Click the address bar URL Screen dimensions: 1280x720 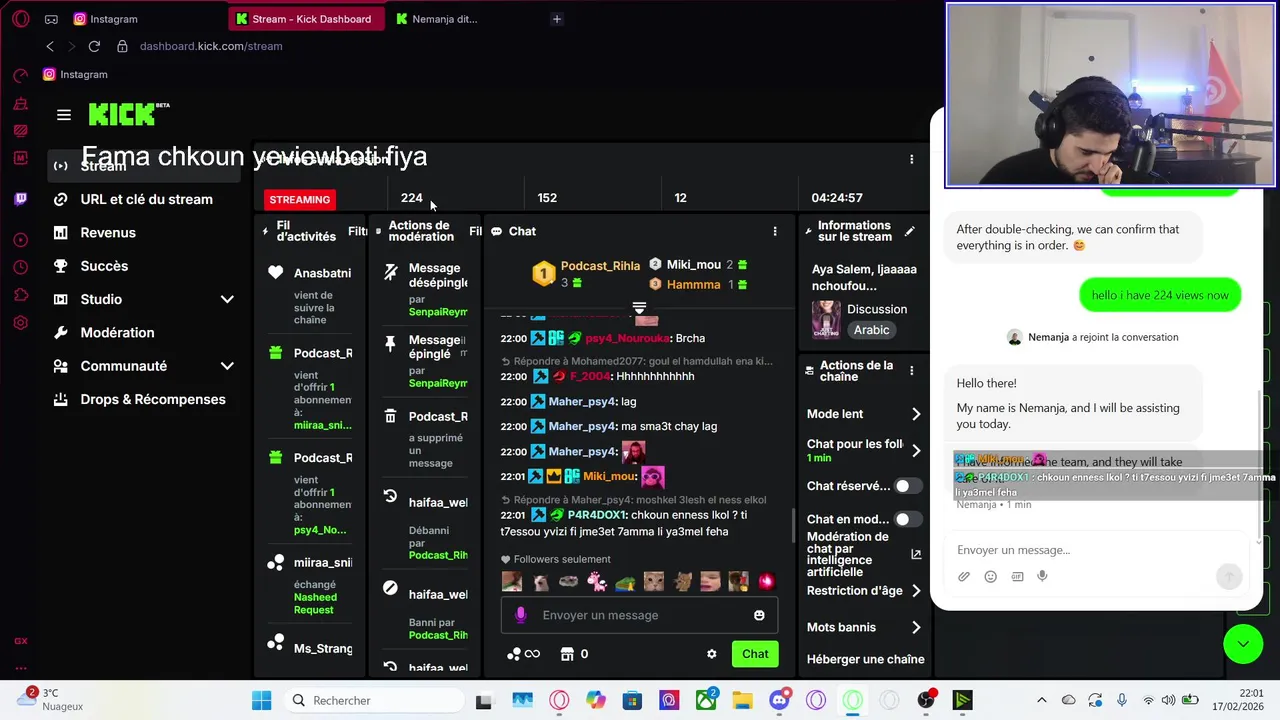click(x=211, y=46)
